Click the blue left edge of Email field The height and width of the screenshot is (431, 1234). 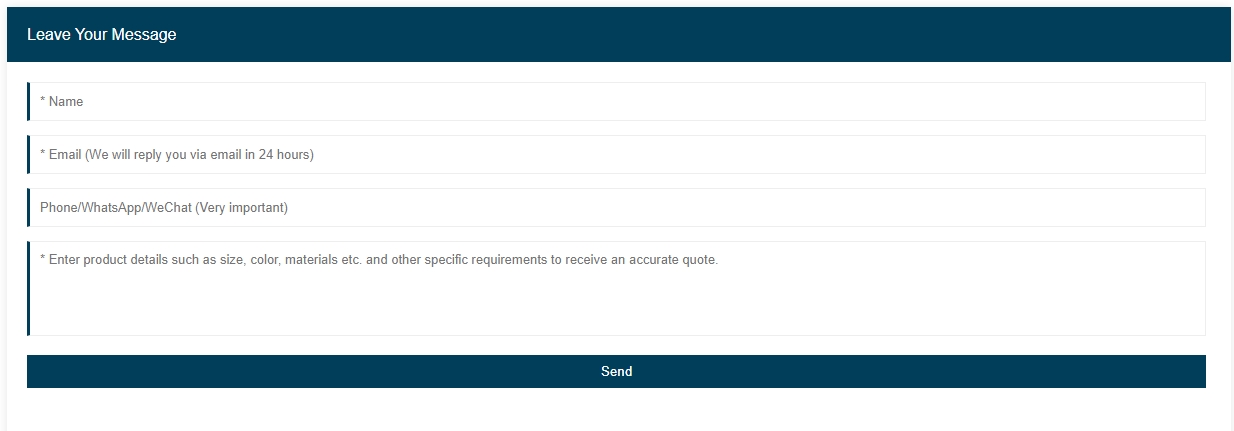[x=29, y=154]
